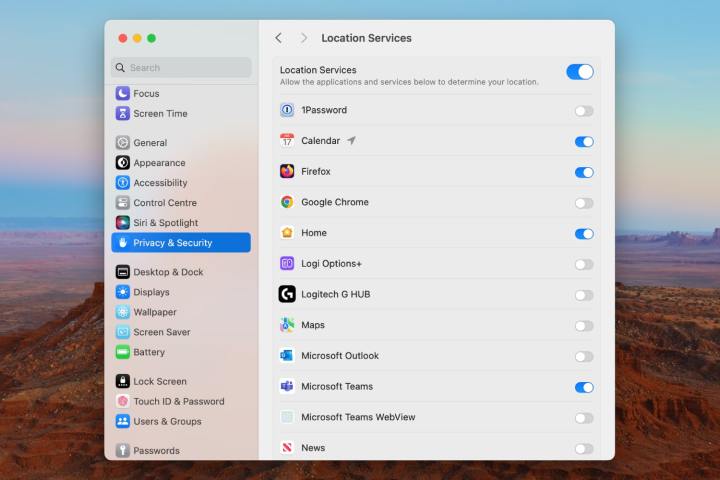Click the Maps app icon

pyautogui.click(x=287, y=325)
